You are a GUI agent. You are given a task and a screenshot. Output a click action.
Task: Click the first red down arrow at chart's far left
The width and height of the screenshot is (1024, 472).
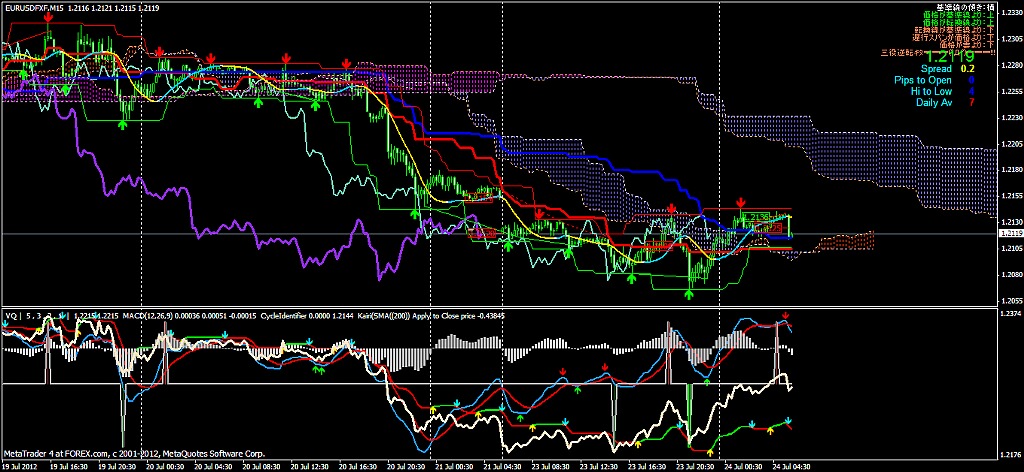[48, 17]
